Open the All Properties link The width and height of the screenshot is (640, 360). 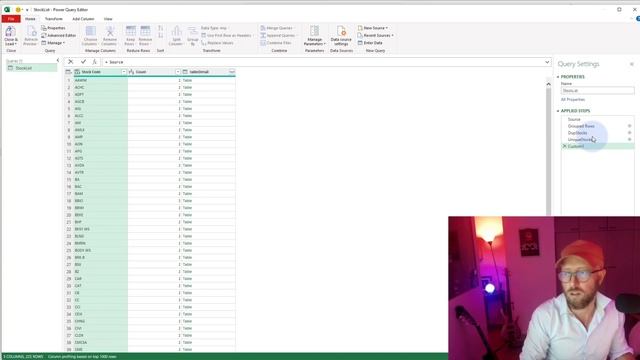[573, 100]
